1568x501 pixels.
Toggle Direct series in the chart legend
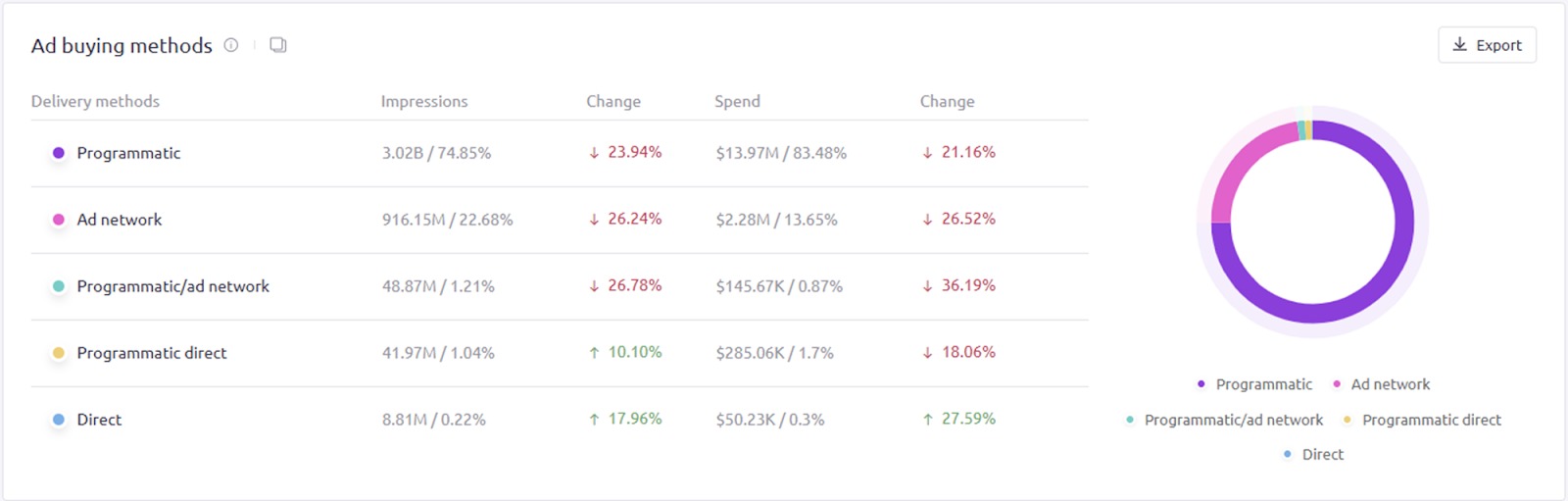[1313, 455]
